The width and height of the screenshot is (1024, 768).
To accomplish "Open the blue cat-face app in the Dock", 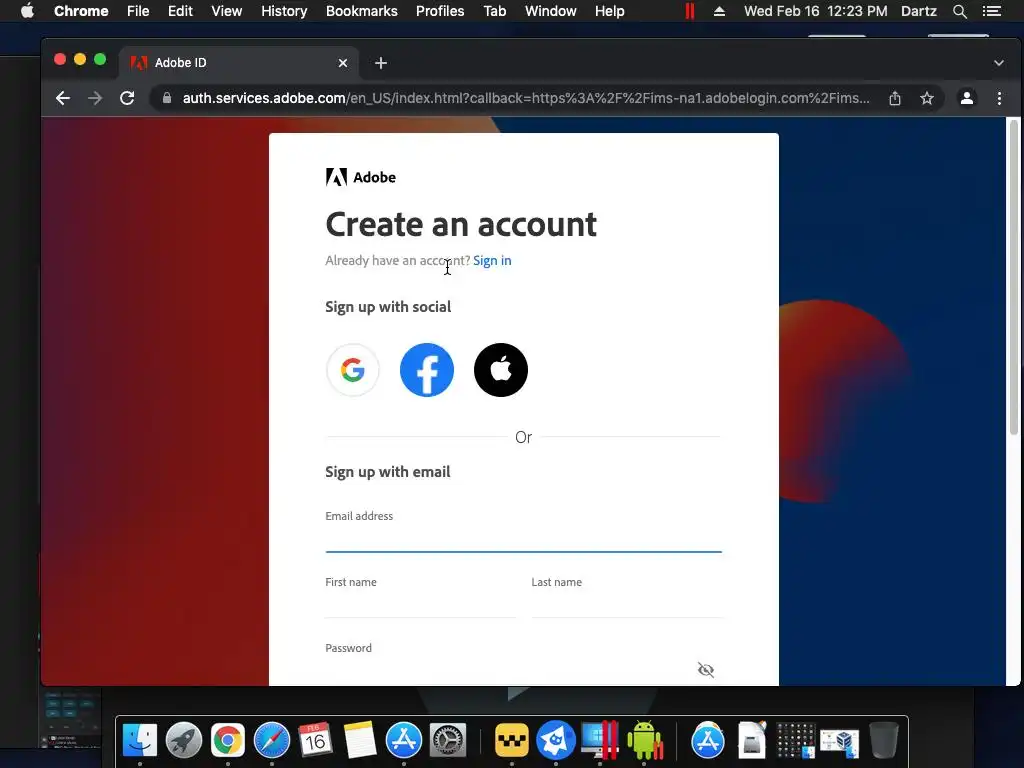I will point(556,740).
